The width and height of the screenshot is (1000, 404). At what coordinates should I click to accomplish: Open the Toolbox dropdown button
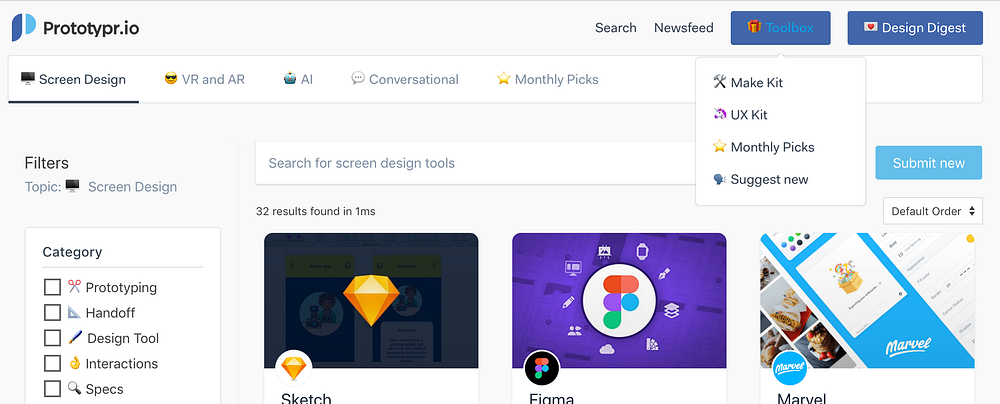pyautogui.click(x=781, y=28)
